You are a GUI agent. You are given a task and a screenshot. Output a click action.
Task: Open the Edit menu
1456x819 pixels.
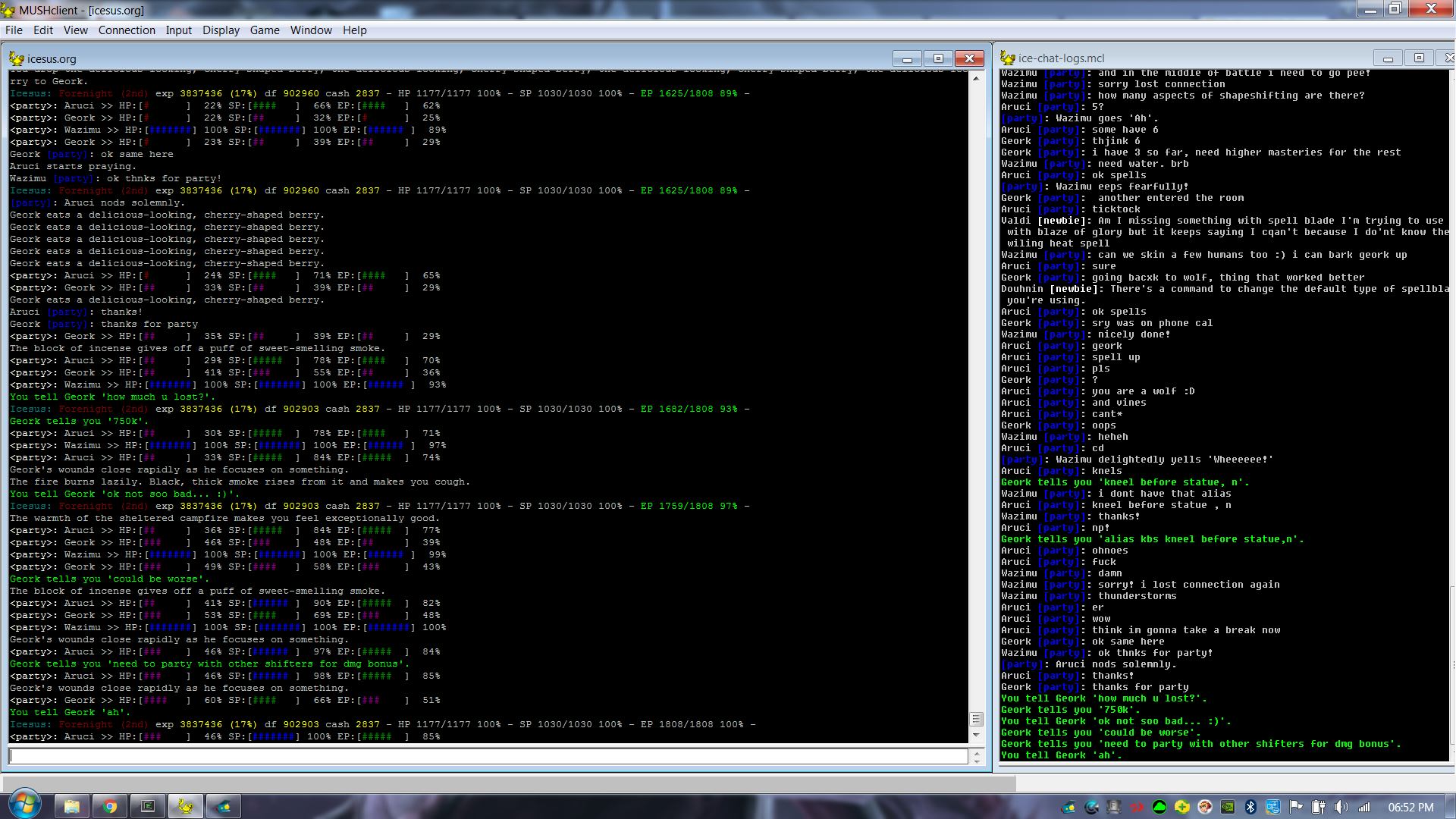[43, 30]
